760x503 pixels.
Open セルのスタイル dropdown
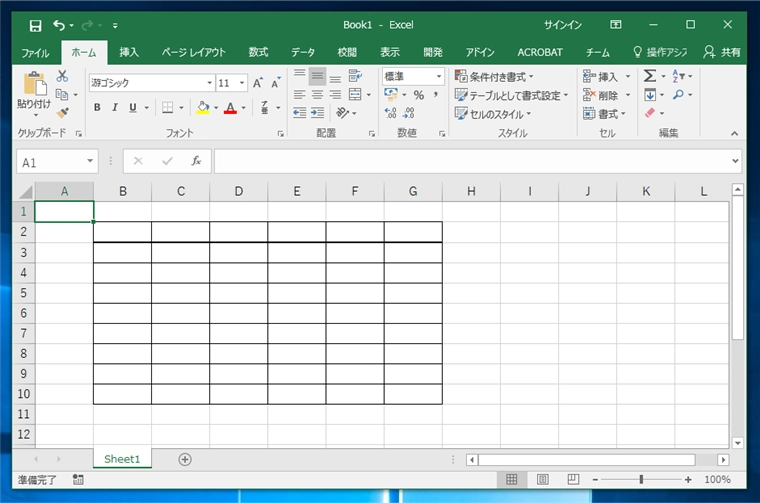pos(493,114)
